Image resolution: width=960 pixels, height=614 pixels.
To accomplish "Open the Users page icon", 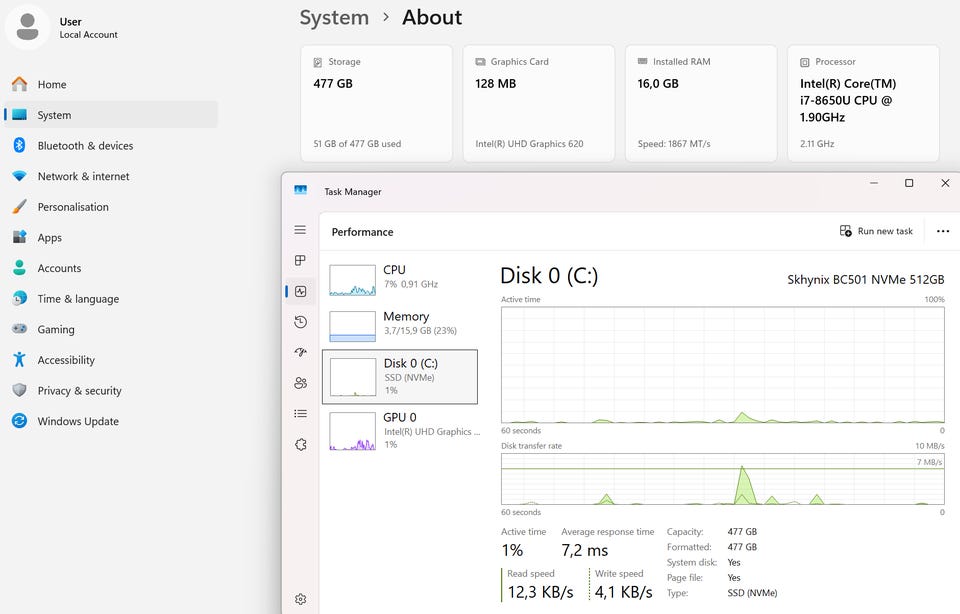I will pyautogui.click(x=300, y=383).
